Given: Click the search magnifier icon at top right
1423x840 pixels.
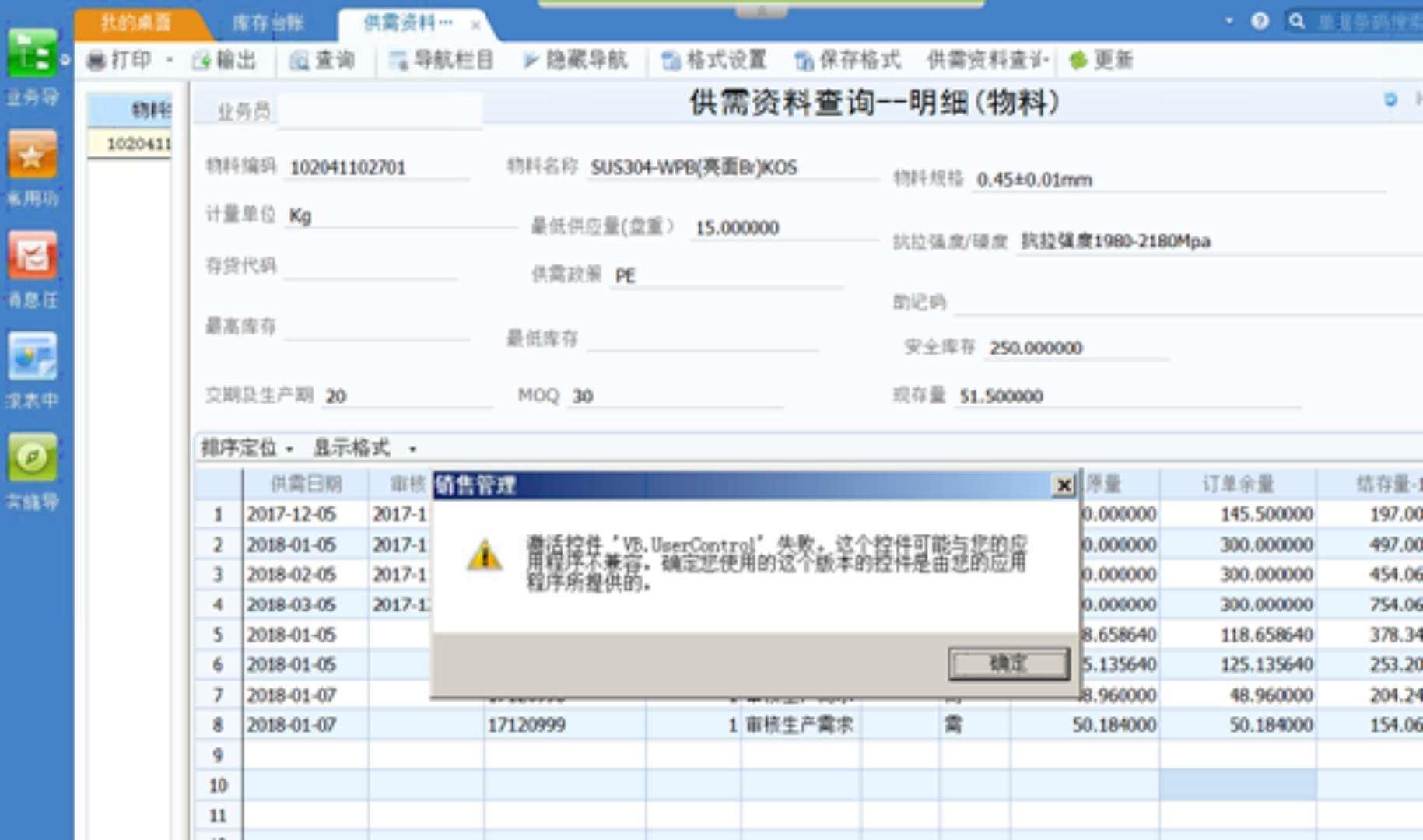Looking at the screenshot, I should tap(1296, 21).
